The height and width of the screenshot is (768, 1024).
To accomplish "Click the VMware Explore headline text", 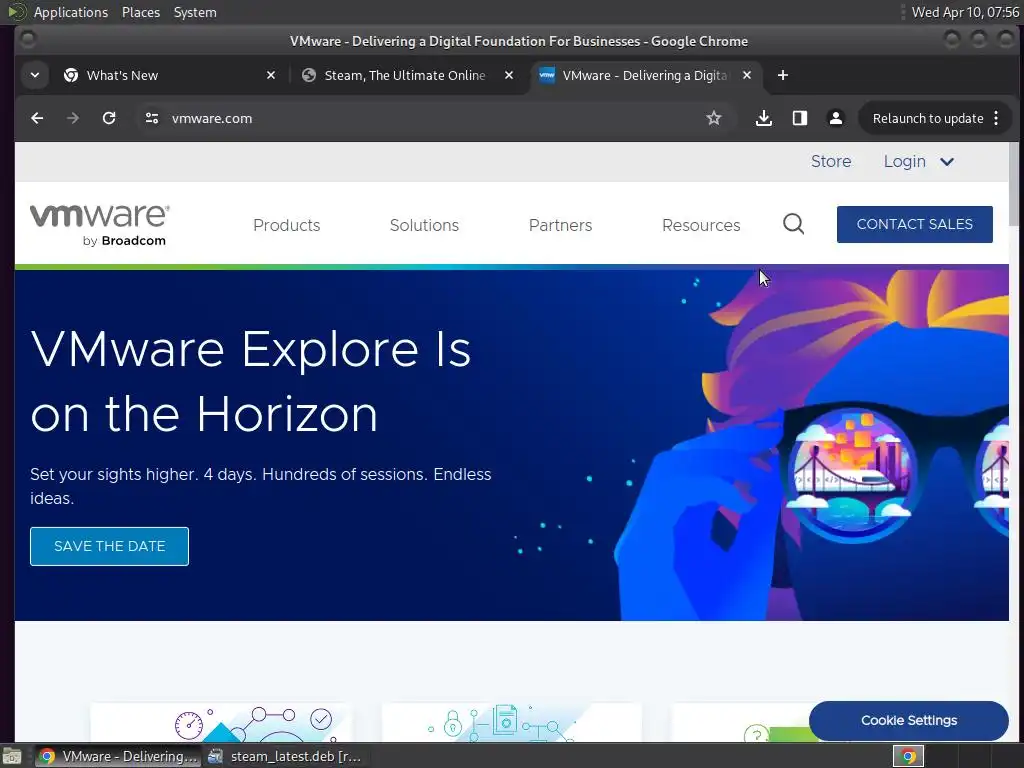I will 251,381.
